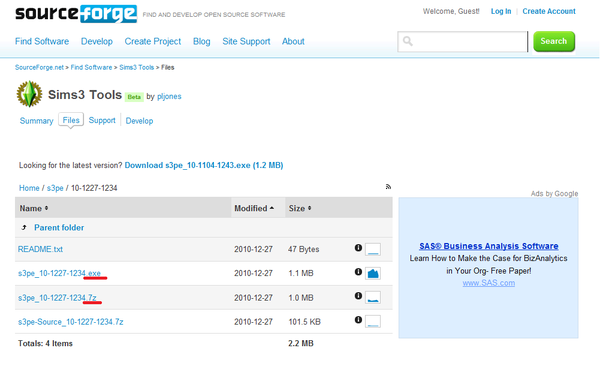The height and width of the screenshot is (369, 600).
Task: Click the Home breadcrumb in file path
Action: (29, 188)
